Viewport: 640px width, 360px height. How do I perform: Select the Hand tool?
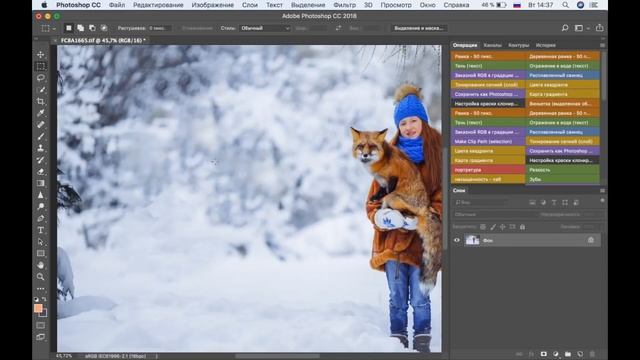click(x=40, y=265)
